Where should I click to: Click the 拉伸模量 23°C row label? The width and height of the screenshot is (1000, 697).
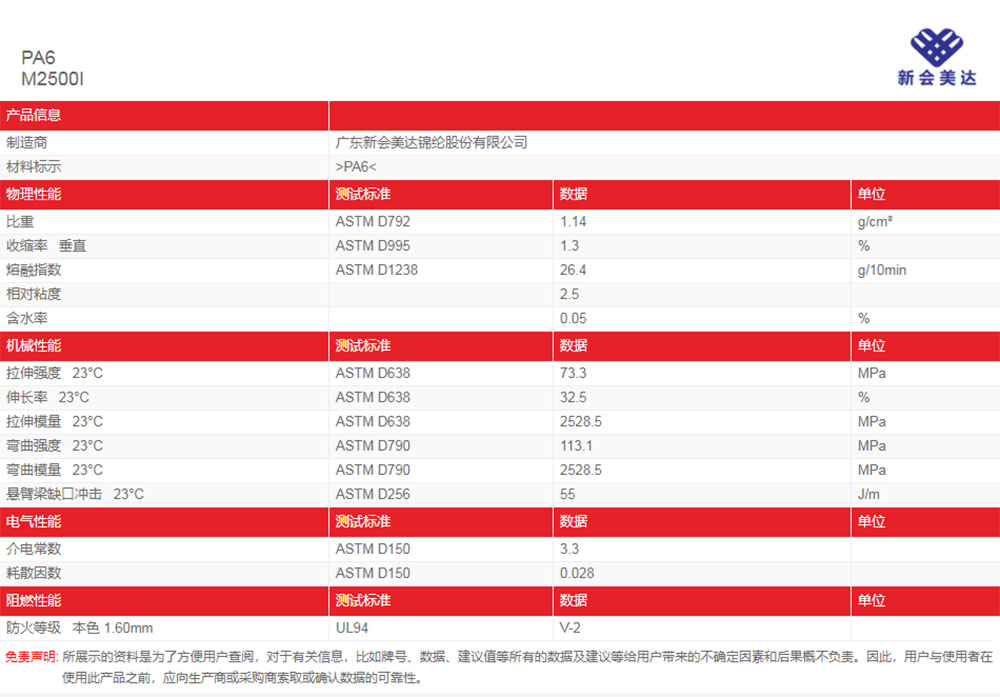tap(54, 422)
